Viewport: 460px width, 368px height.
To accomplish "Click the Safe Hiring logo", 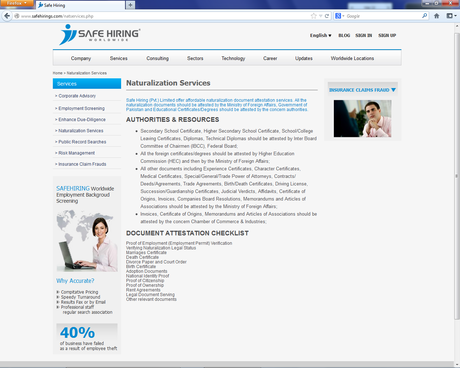I will pyautogui.click(x=100, y=34).
